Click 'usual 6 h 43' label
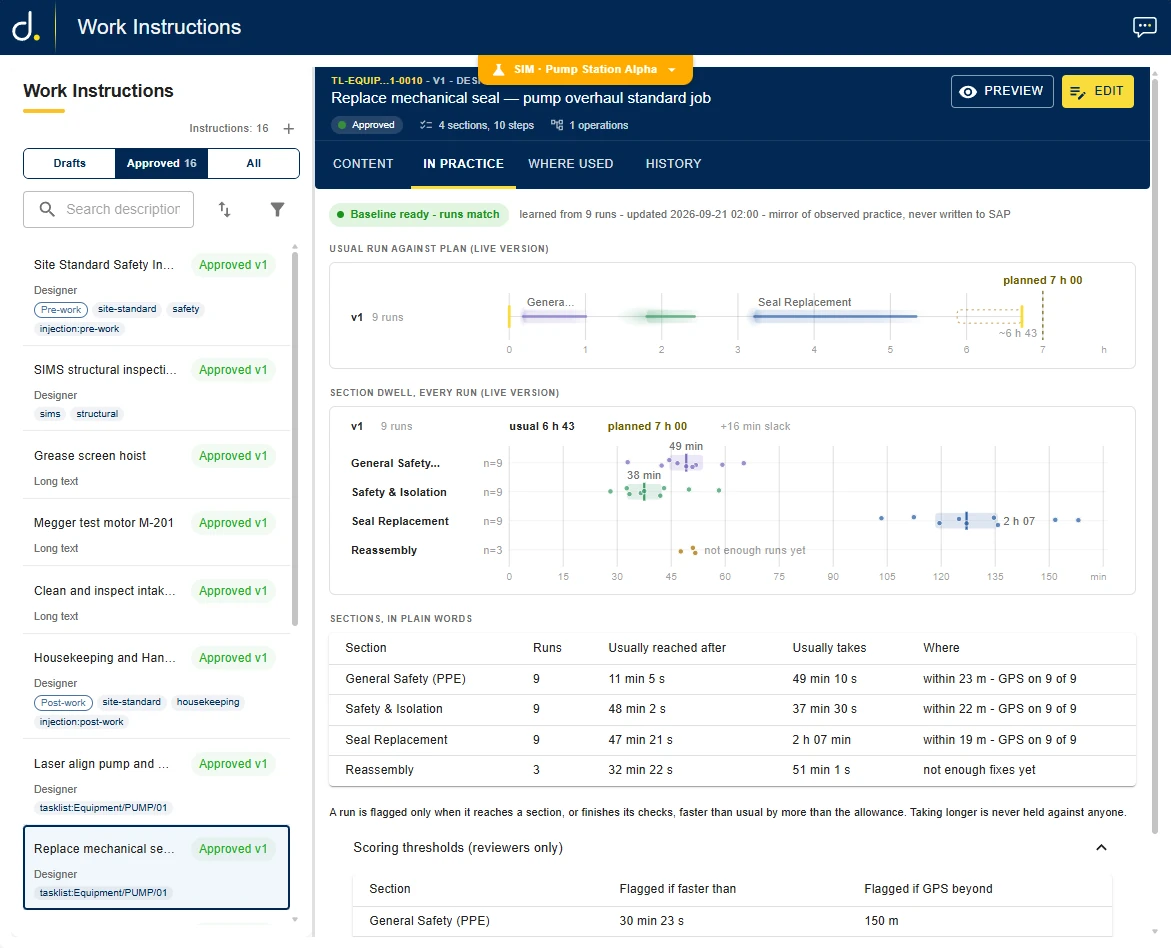Image resolution: width=1171 pixels, height=948 pixels. pos(541,427)
